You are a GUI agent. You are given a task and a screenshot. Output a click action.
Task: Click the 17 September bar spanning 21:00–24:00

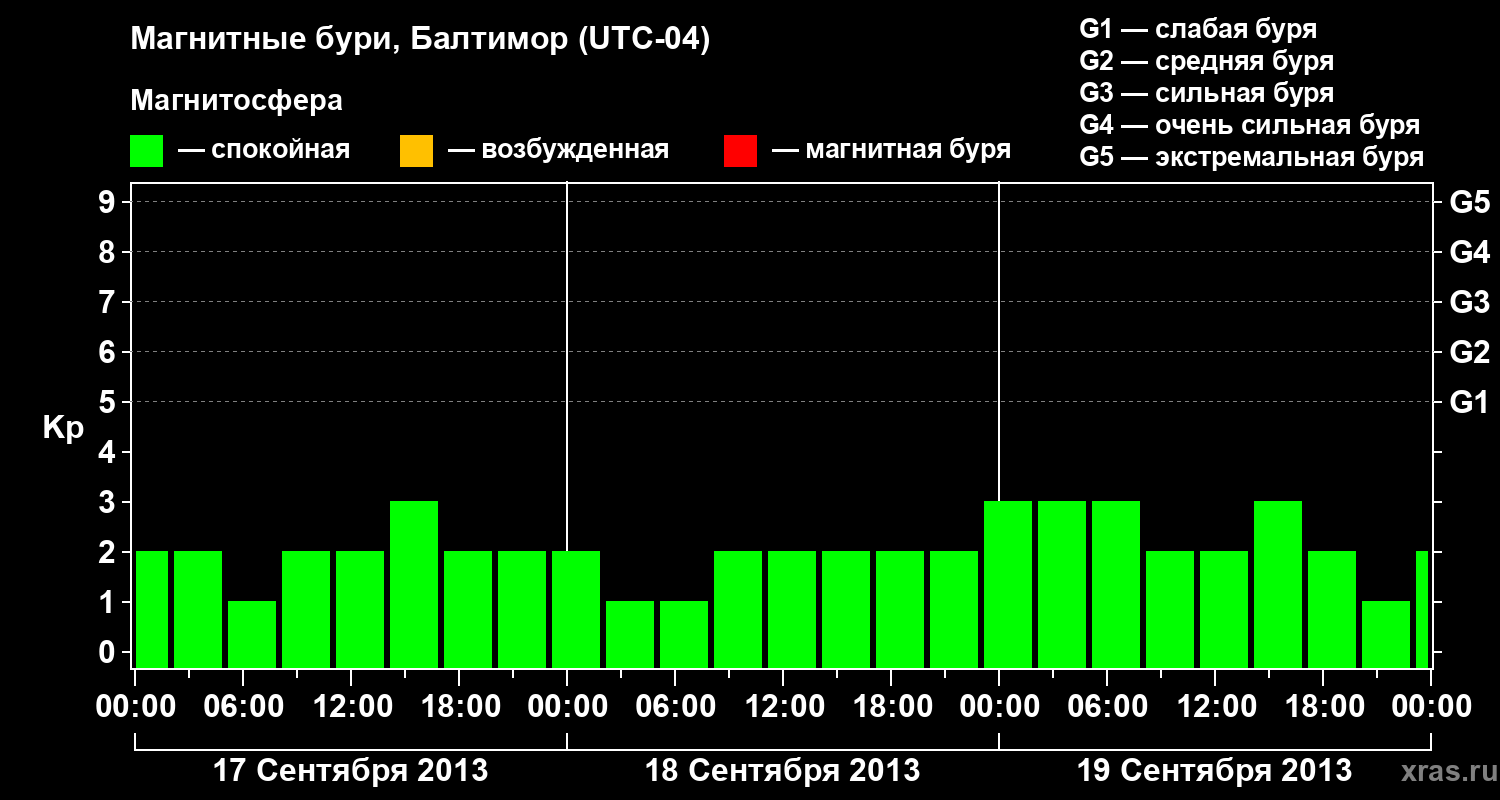coord(522,609)
